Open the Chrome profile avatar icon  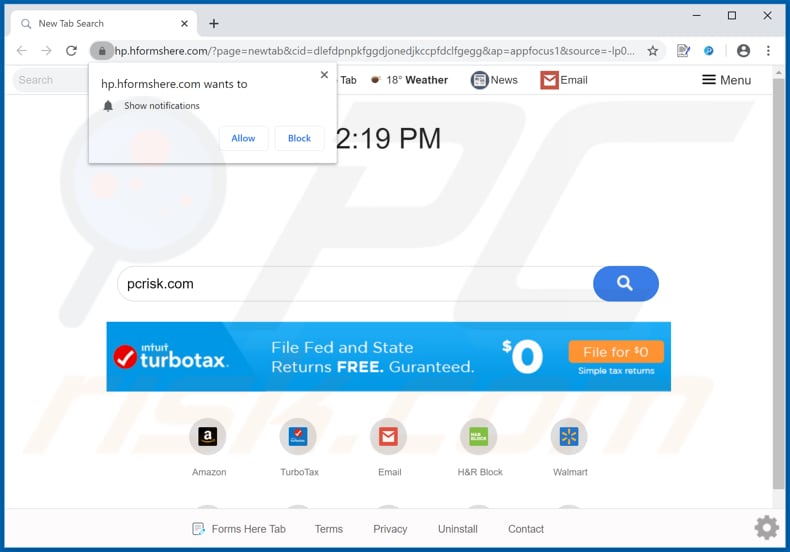tap(743, 50)
